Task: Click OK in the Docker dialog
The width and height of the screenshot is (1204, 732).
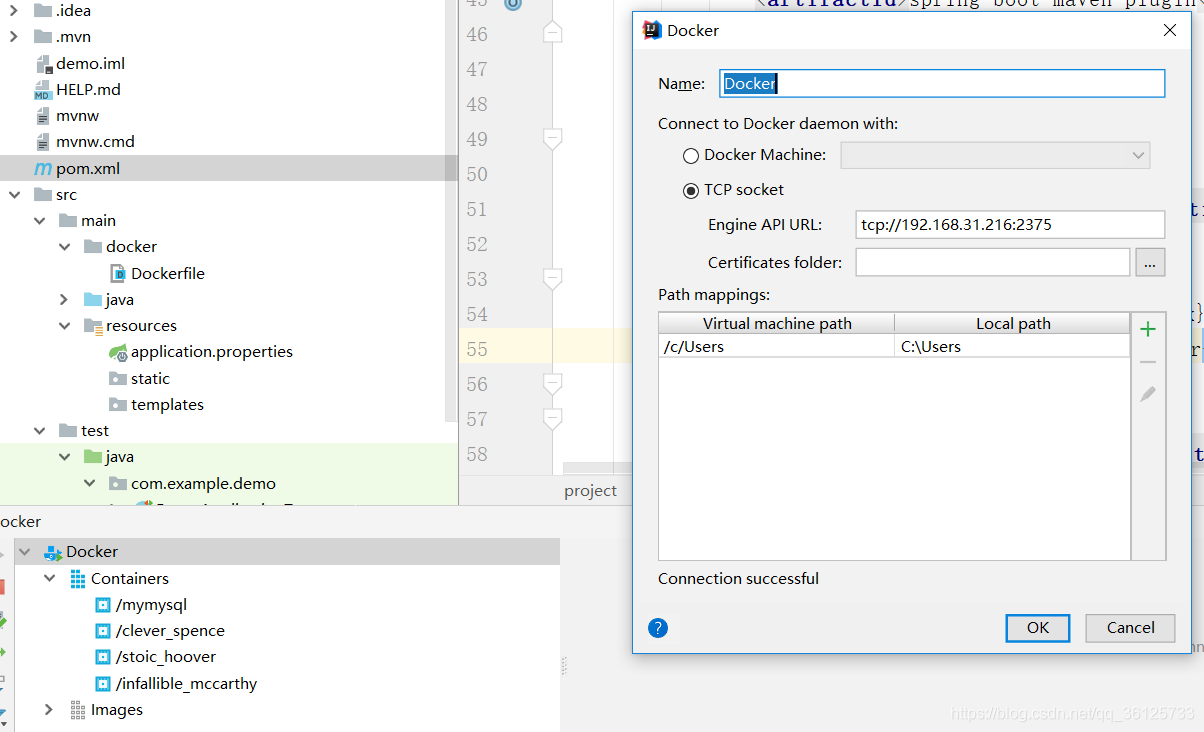Action: tap(1038, 628)
